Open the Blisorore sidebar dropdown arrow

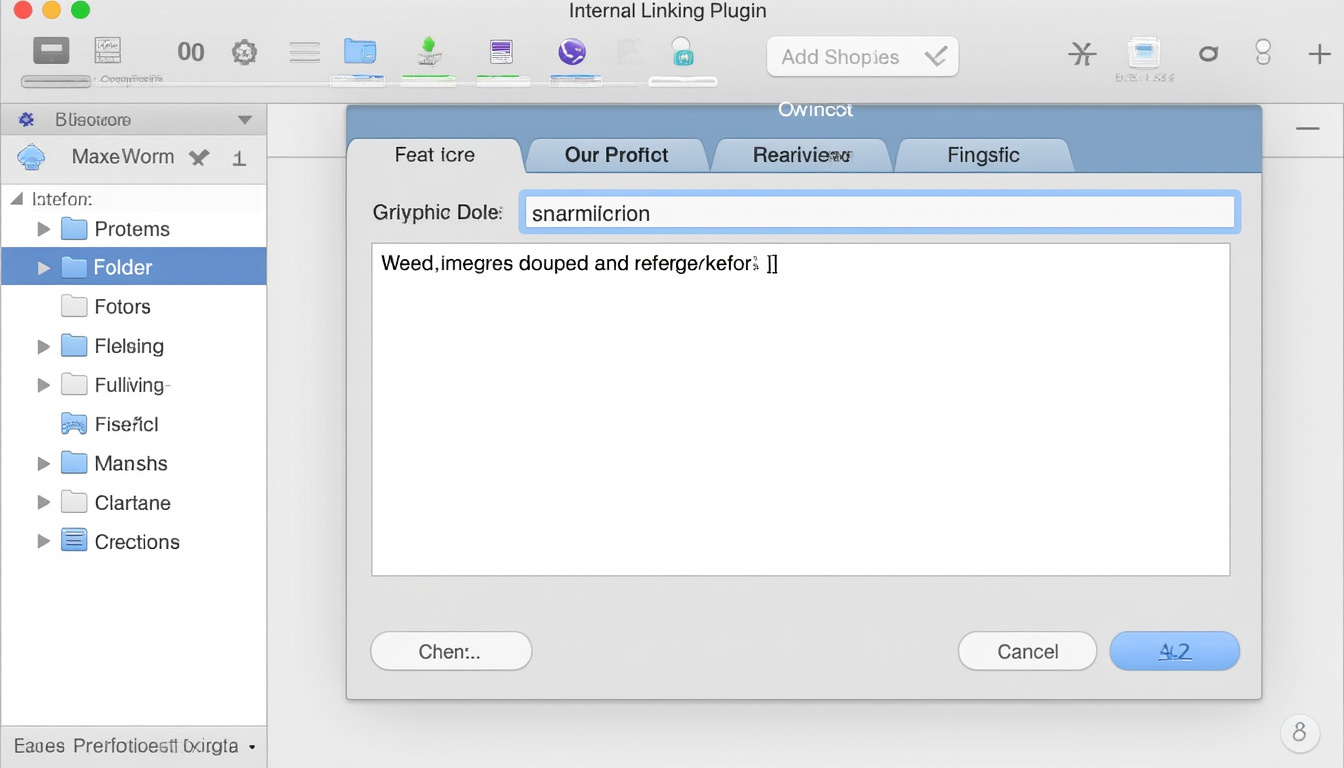[x=245, y=120]
